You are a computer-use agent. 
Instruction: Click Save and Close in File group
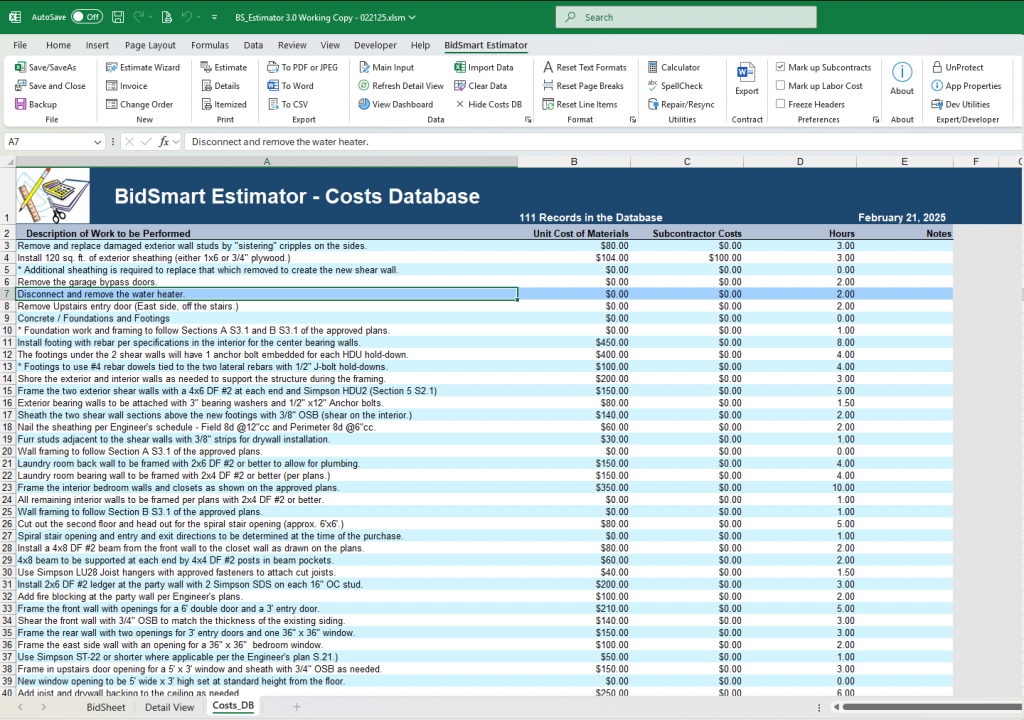(x=50, y=86)
